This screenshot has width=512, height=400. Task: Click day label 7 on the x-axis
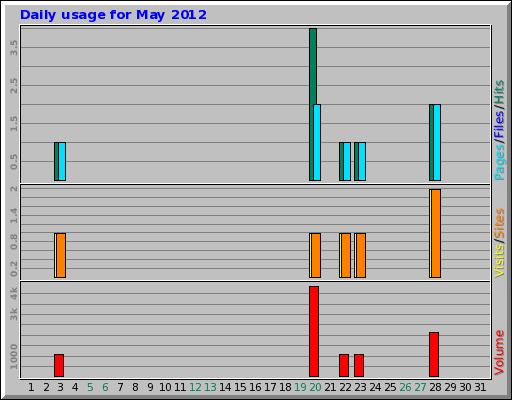click(x=120, y=387)
